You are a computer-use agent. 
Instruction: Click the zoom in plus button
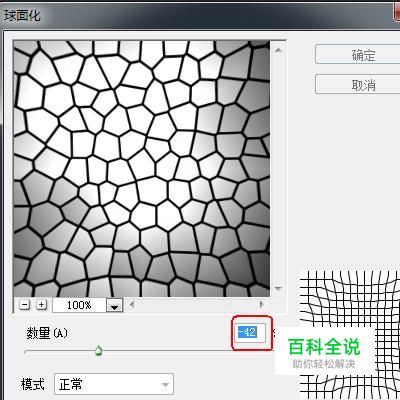point(41,305)
